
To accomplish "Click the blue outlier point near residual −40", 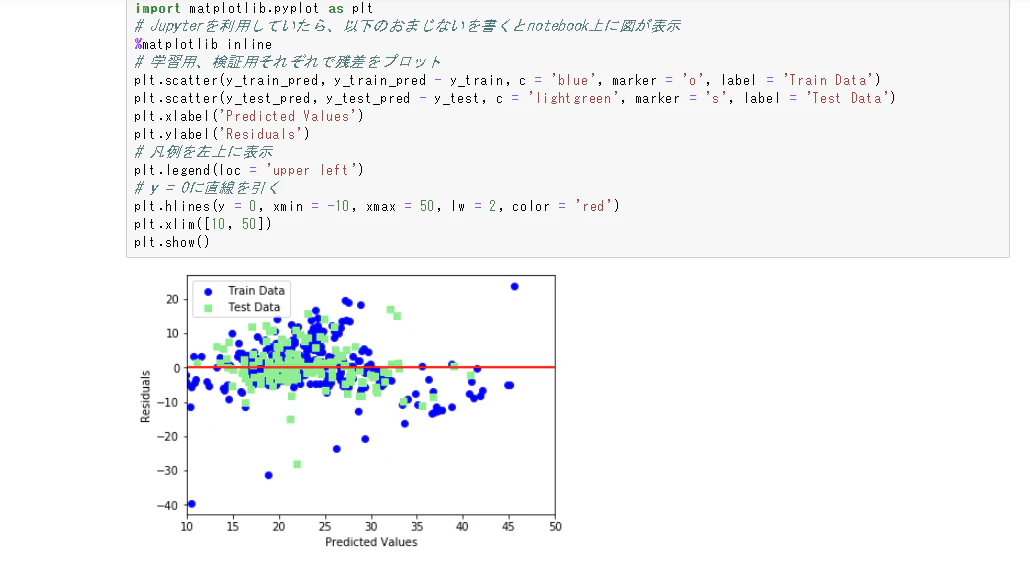I will [x=191, y=504].
